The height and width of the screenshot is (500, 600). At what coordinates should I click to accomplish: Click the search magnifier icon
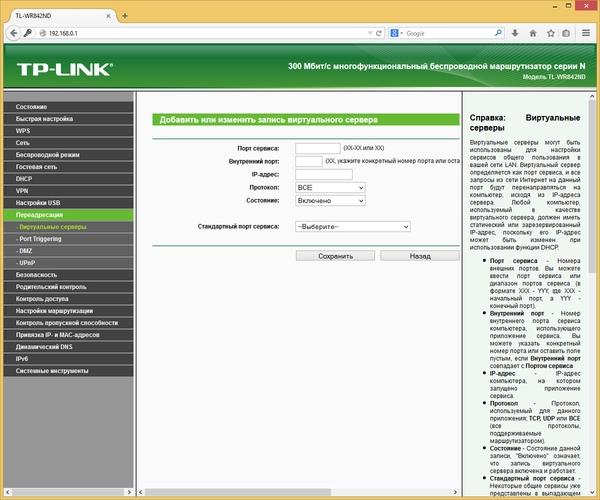(x=498, y=33)
